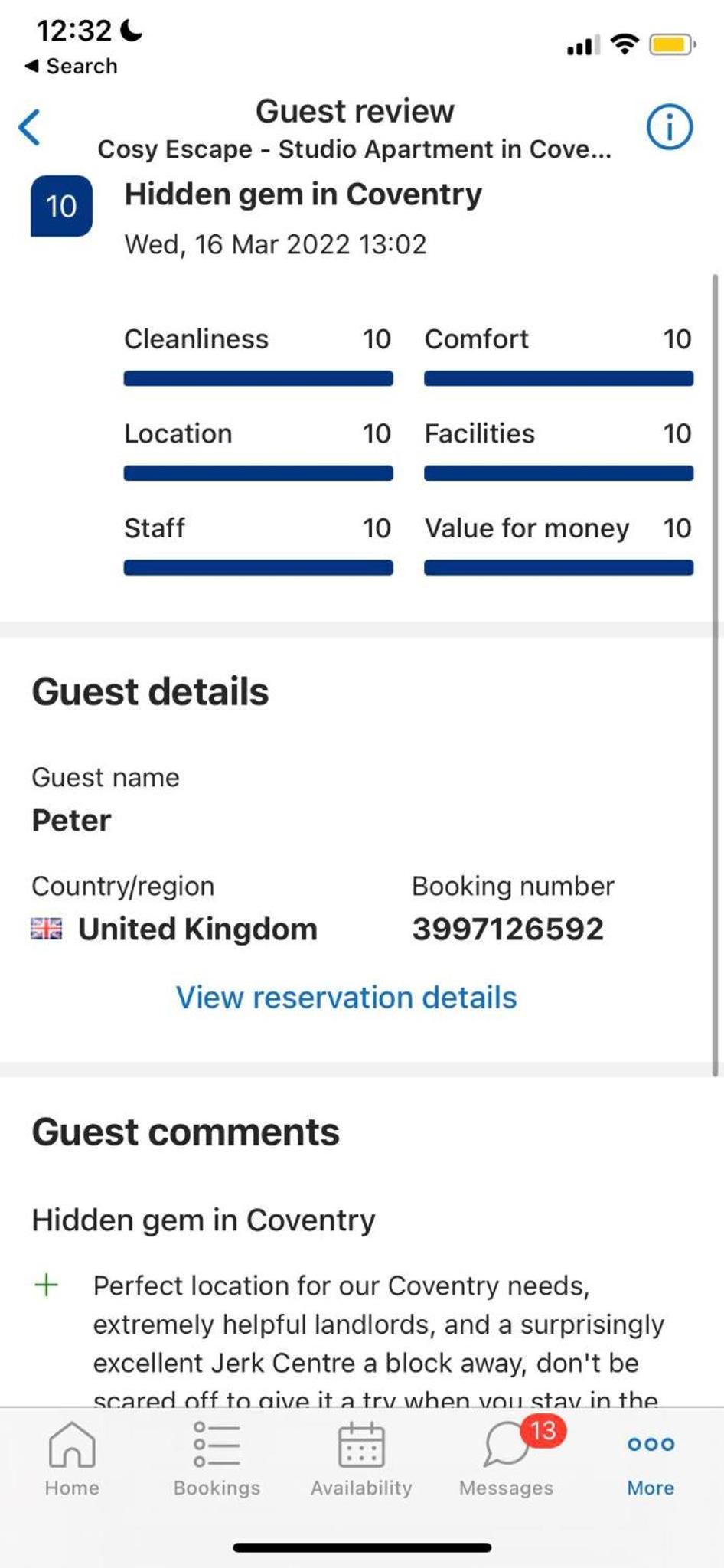The width and height of the screenshot is (724, 1568).
Task: Open View reservation details link
Action: pos(347,997)
